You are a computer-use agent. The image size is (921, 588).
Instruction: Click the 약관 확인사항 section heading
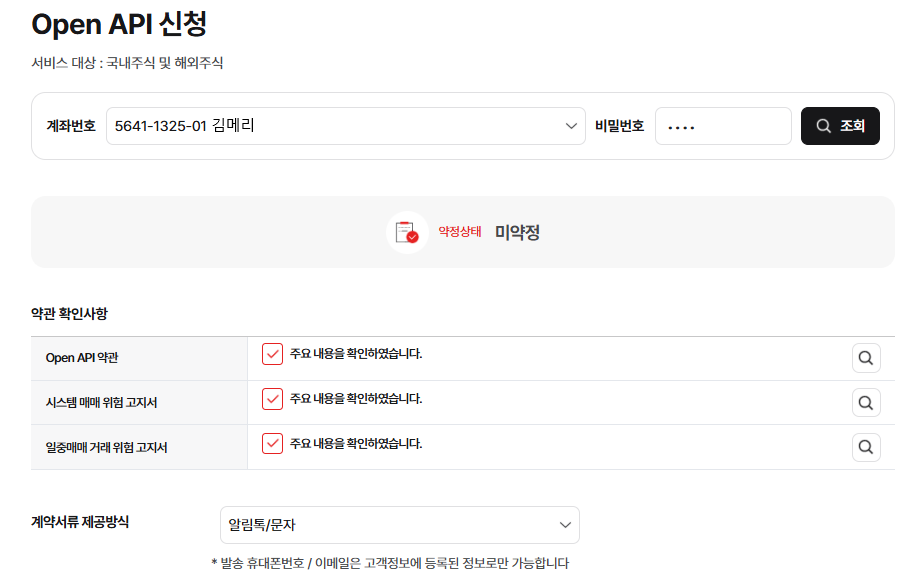click(69, 314)
